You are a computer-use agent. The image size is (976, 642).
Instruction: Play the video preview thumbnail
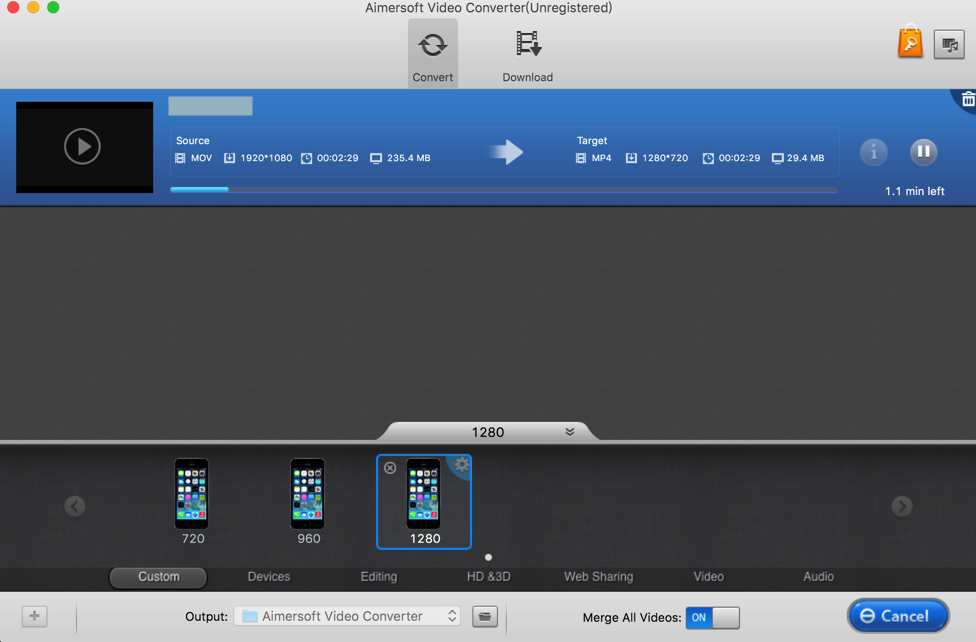tap(84, 147)
